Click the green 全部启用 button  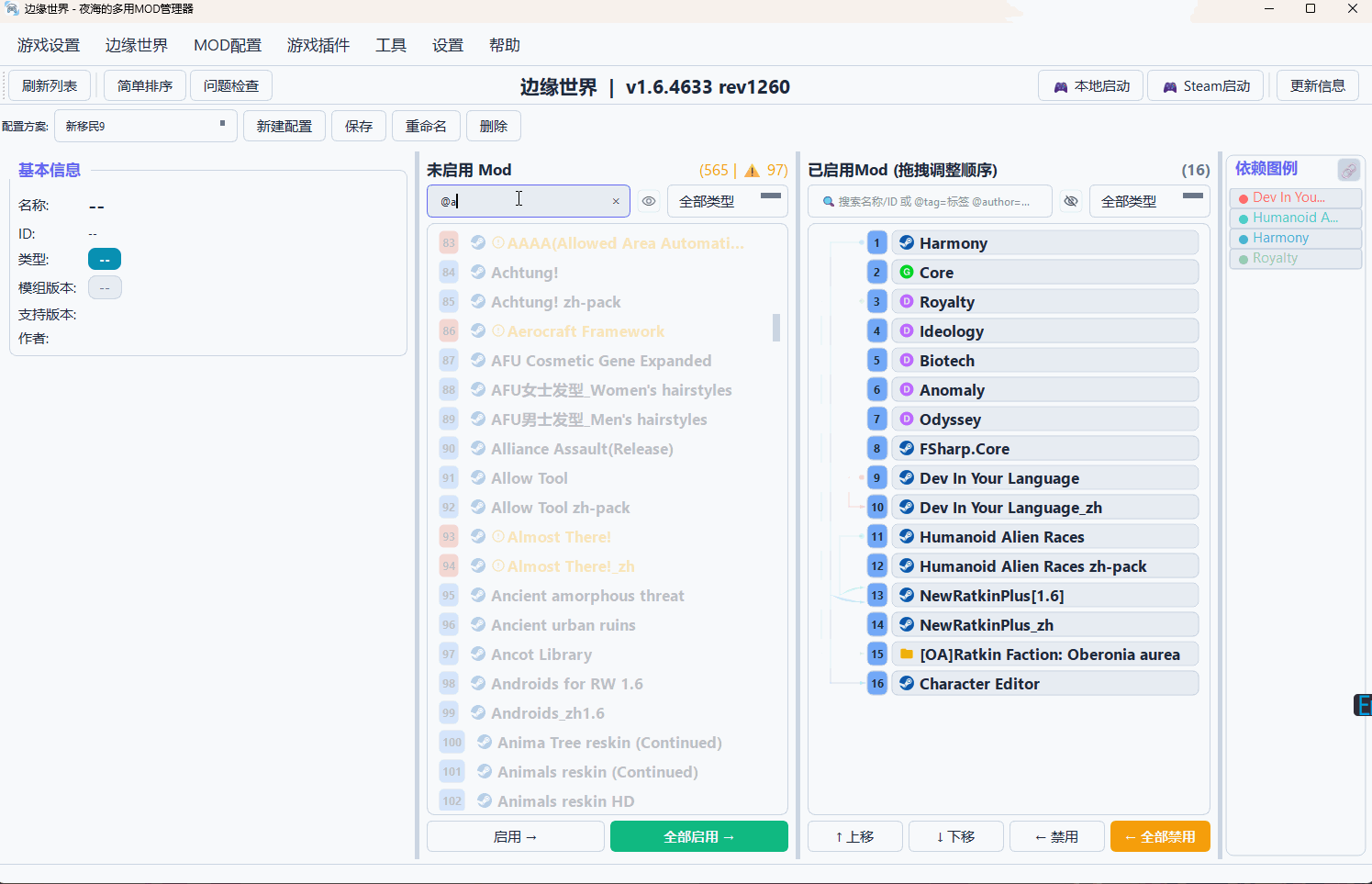coord(698,836)
